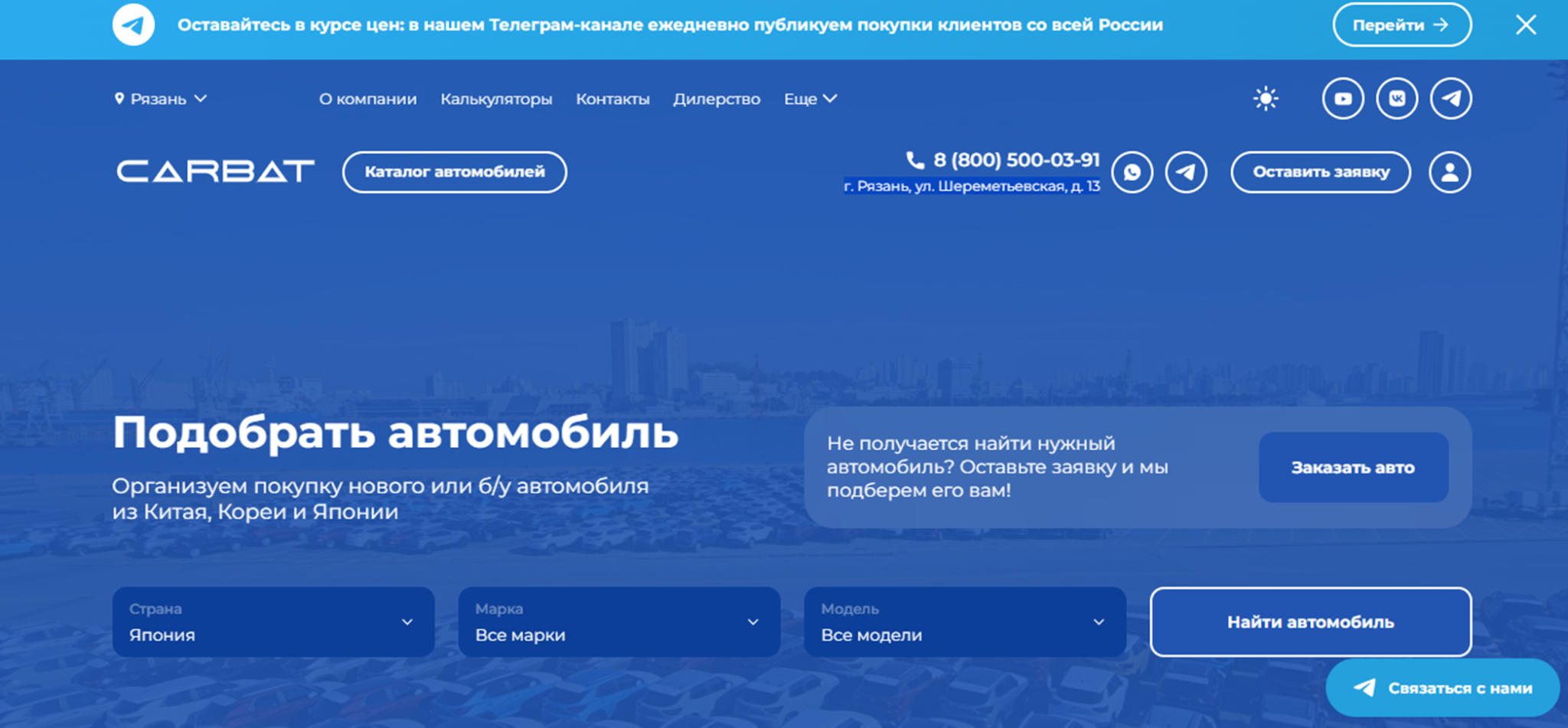Expand the Еще dropdown menu
Screen dimensions: 1568x728
point(810,99)
